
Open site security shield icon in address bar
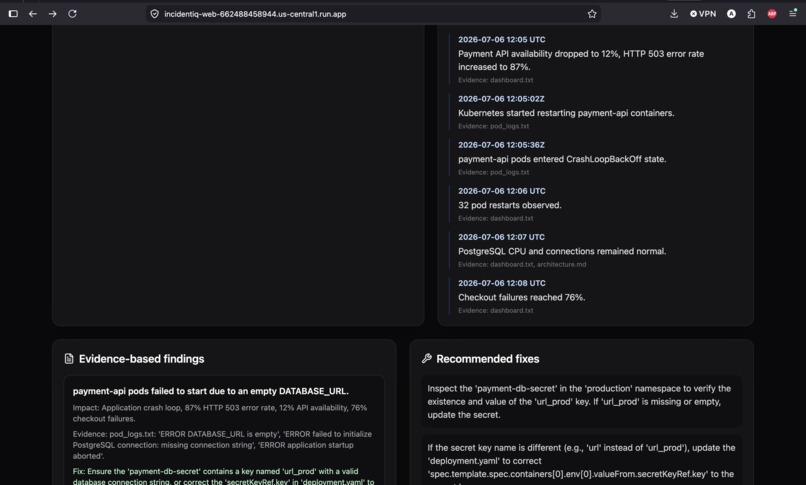click(x=154, y=14)
